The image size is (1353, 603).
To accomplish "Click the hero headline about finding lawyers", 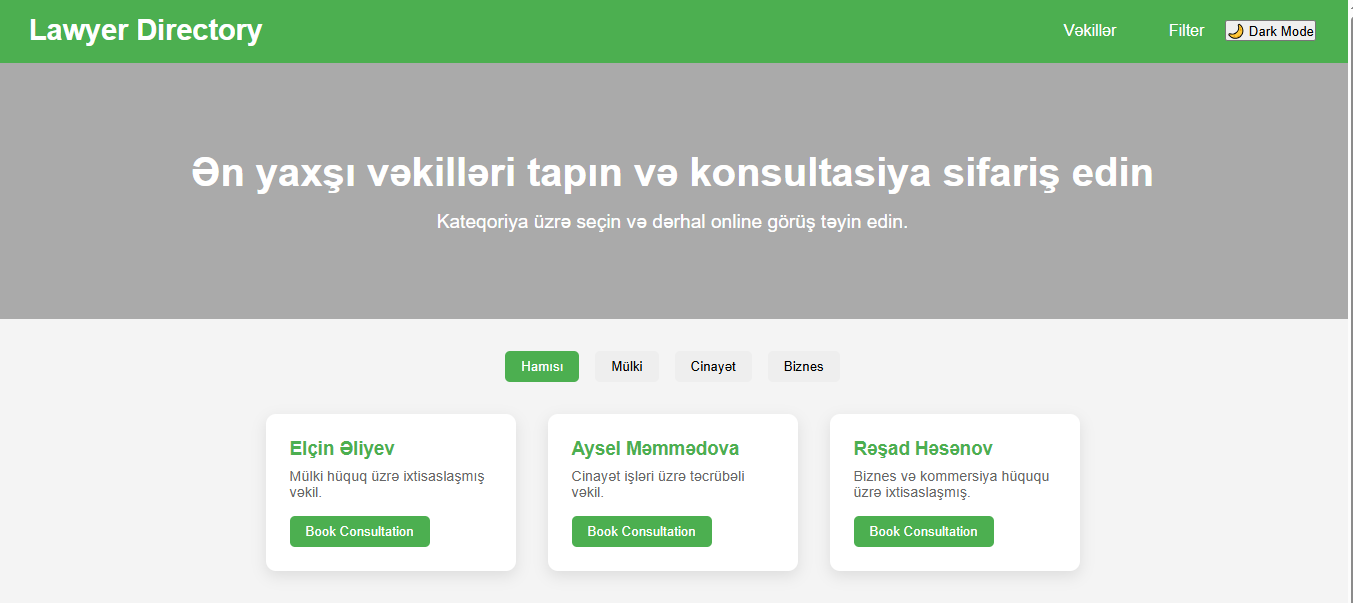I will [672, 173].
